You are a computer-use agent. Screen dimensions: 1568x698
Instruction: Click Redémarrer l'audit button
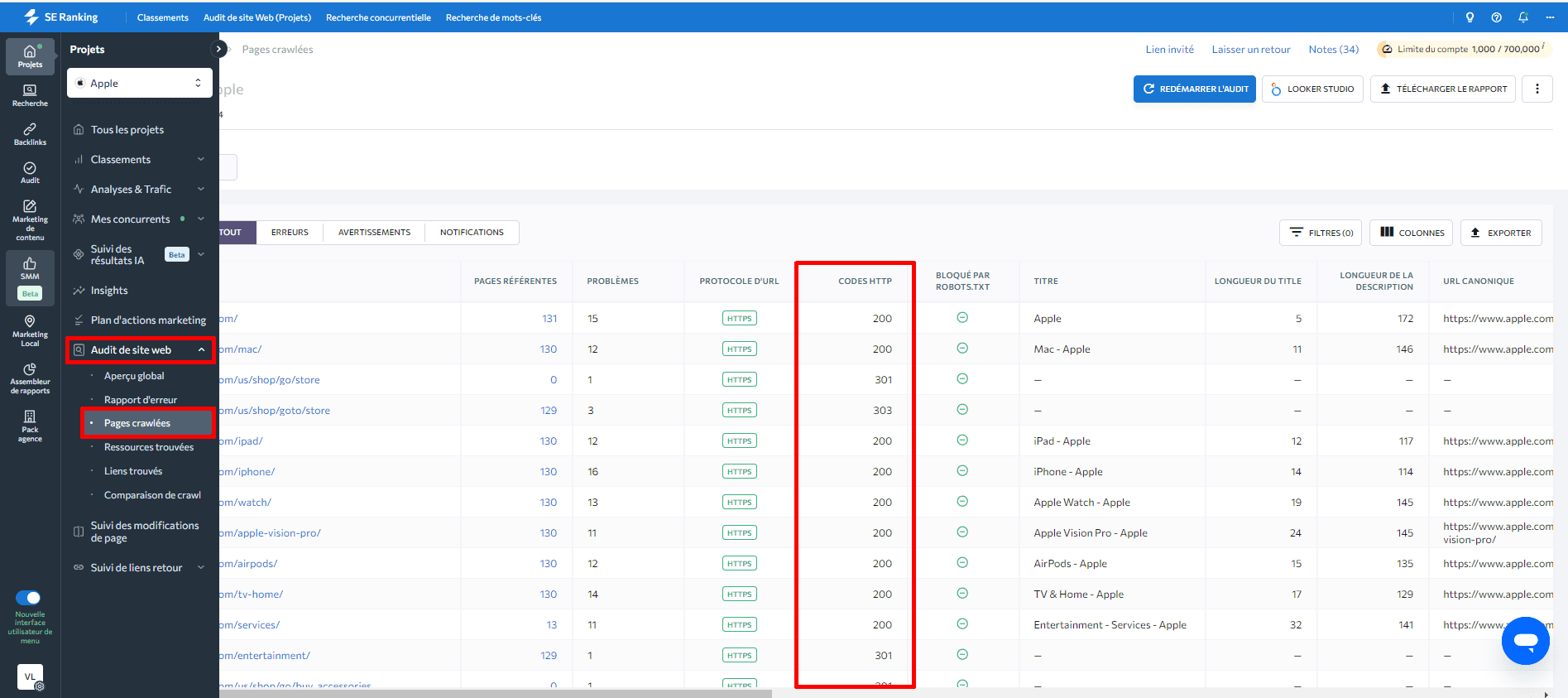coord(1195,89)
